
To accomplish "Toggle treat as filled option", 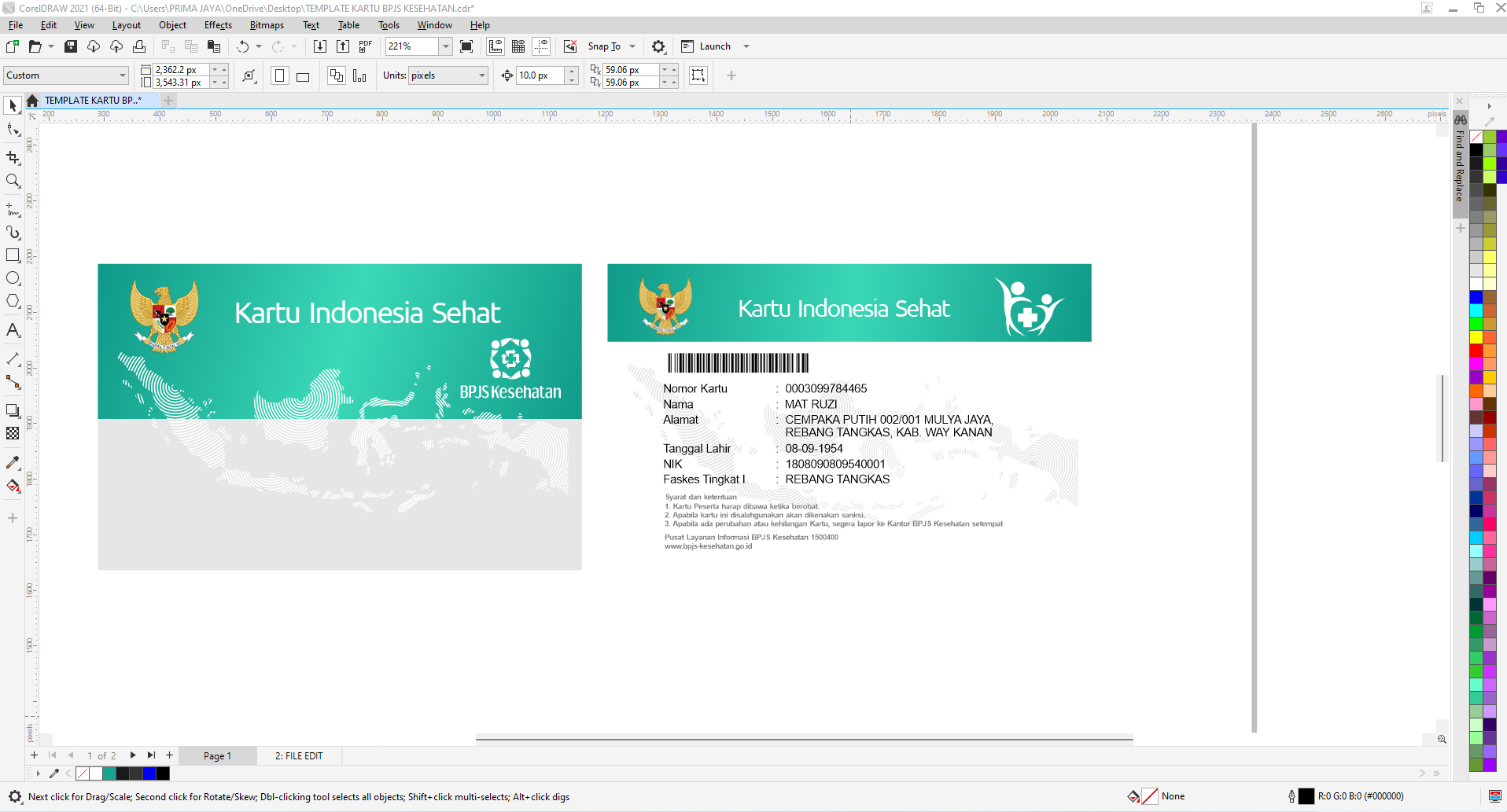I will point(698,75).
